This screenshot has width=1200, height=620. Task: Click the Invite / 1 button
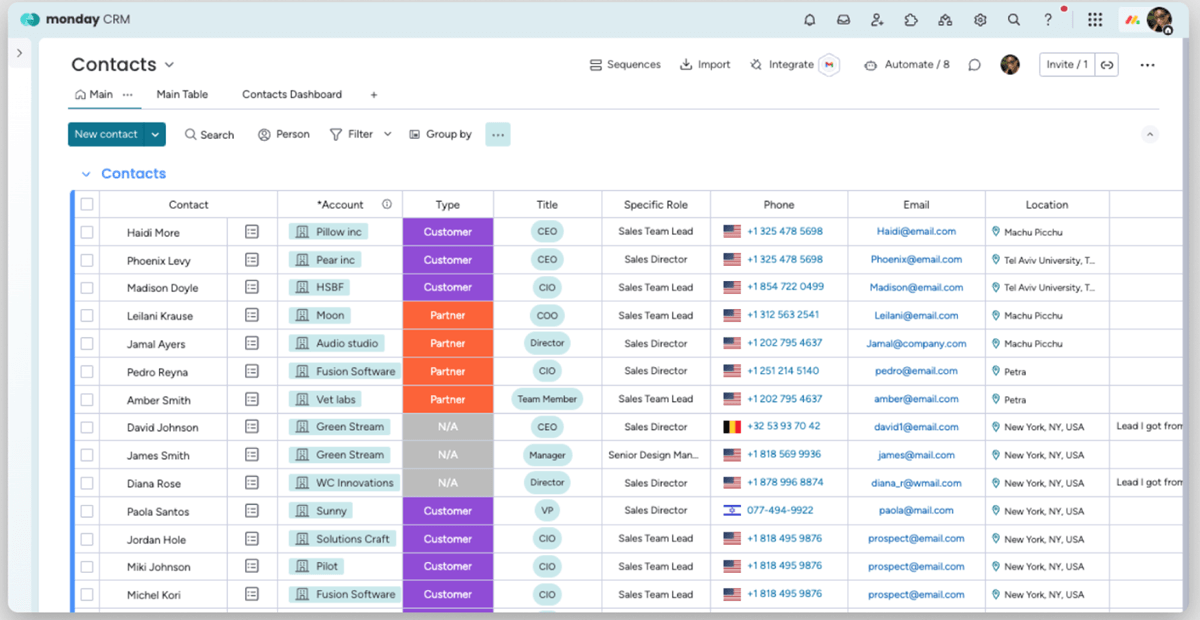click(1067, 65)
